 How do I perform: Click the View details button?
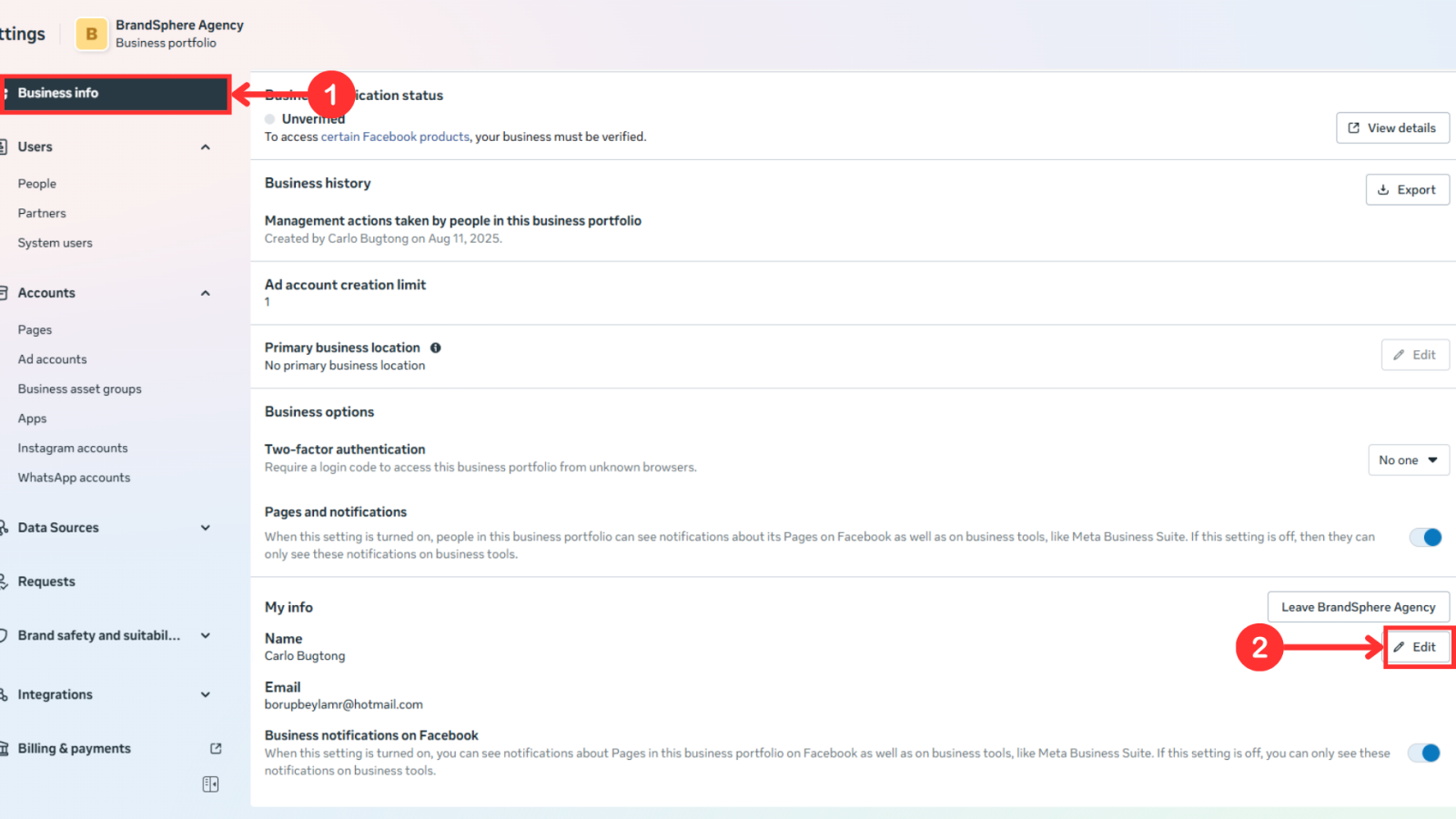[x=1391, y=128]
